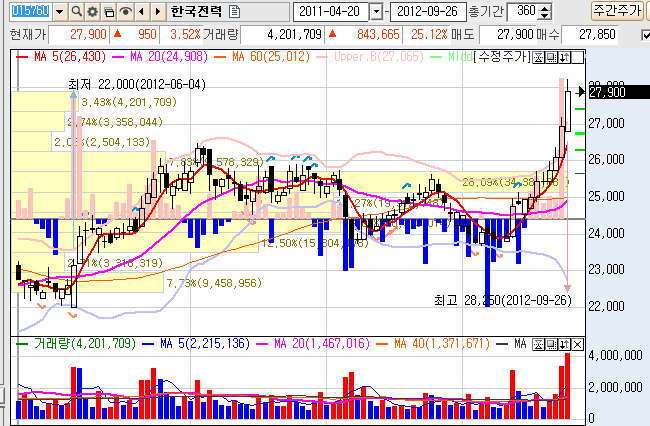
Task: Toggle the checkbox at right of 매수 row
Action: tap(645, 35)
